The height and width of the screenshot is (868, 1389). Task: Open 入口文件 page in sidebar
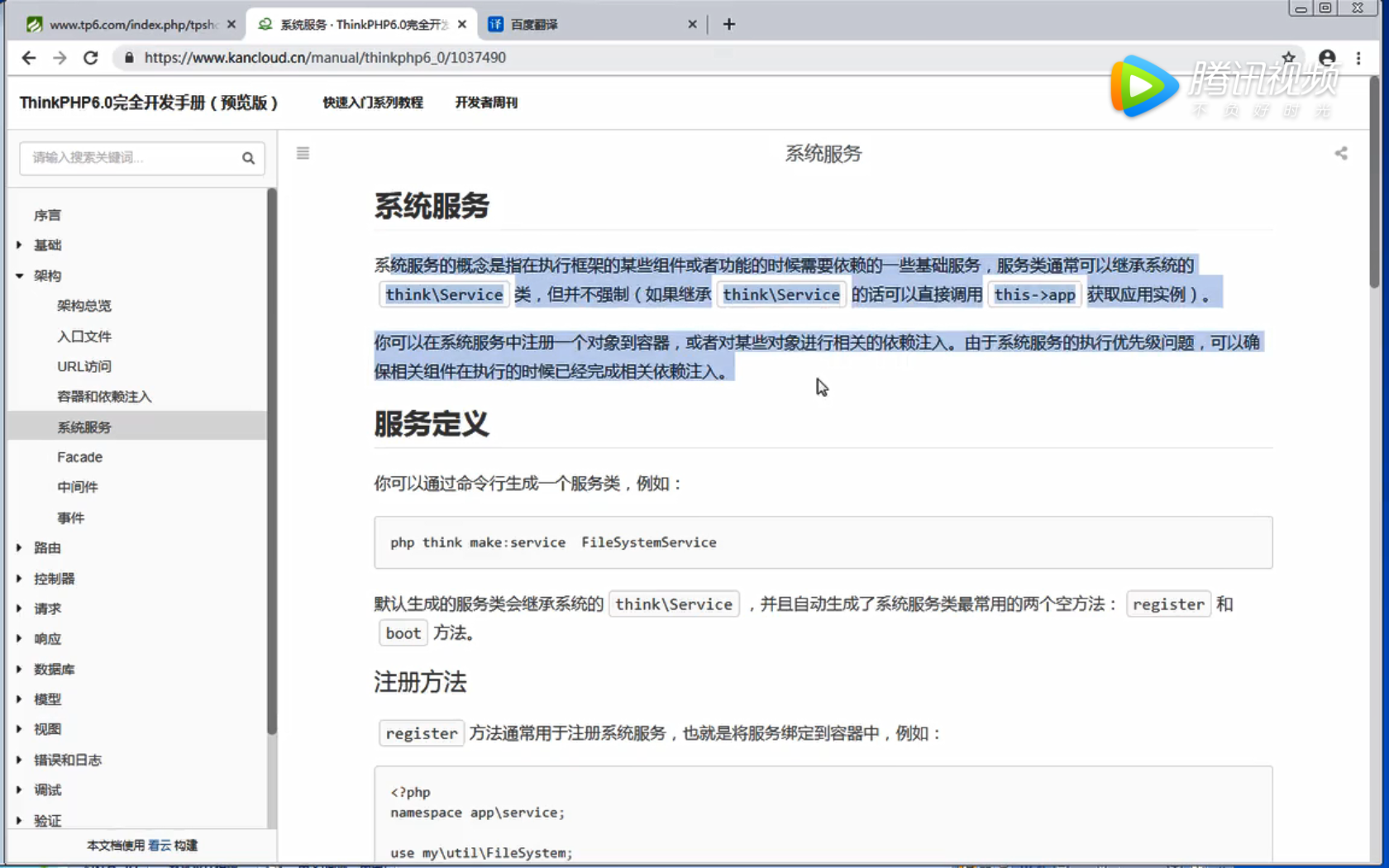point(84,336)
